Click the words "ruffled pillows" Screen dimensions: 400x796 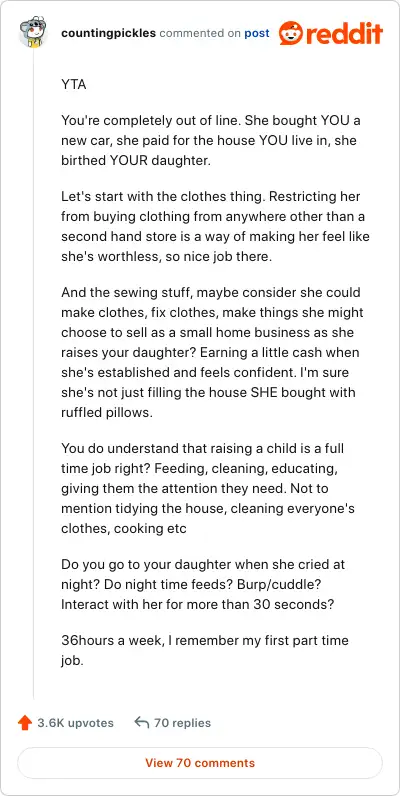click(x=106, y=412)
